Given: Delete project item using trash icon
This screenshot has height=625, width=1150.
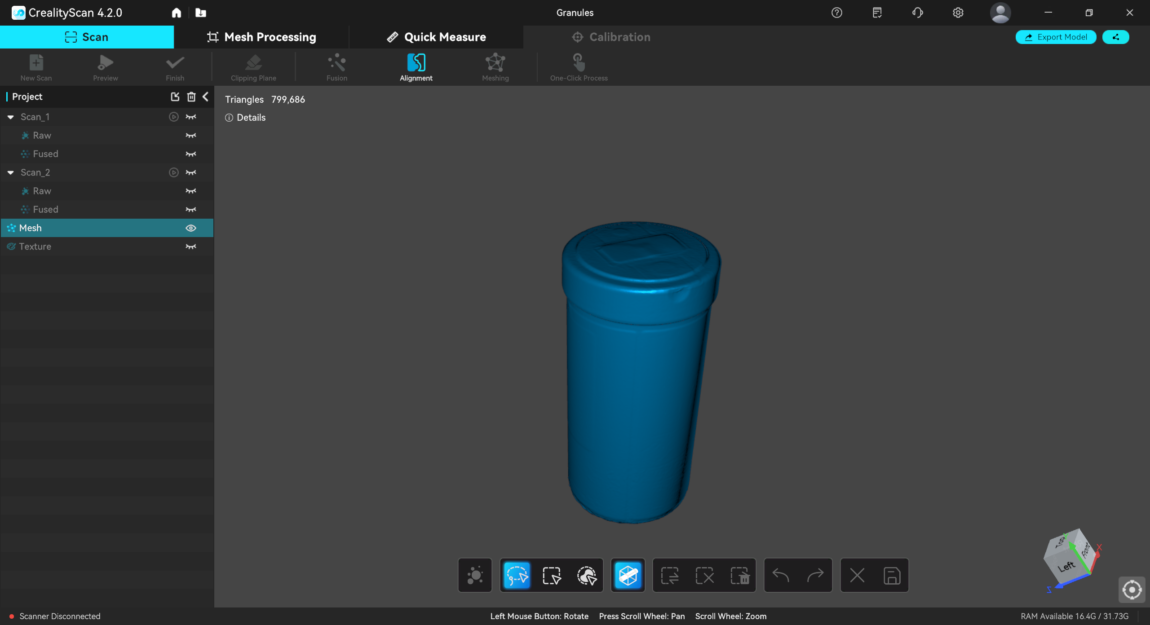Looking at the screenshot, I should pos(191,97).
